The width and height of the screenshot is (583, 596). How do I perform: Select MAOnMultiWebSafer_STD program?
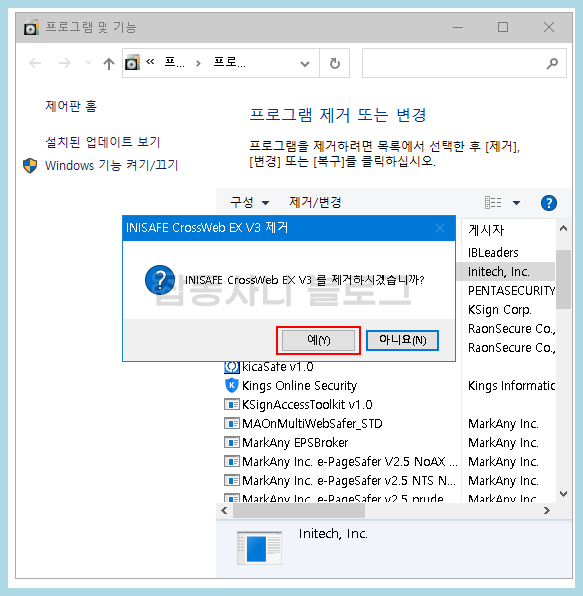click(x=312, y=424)
